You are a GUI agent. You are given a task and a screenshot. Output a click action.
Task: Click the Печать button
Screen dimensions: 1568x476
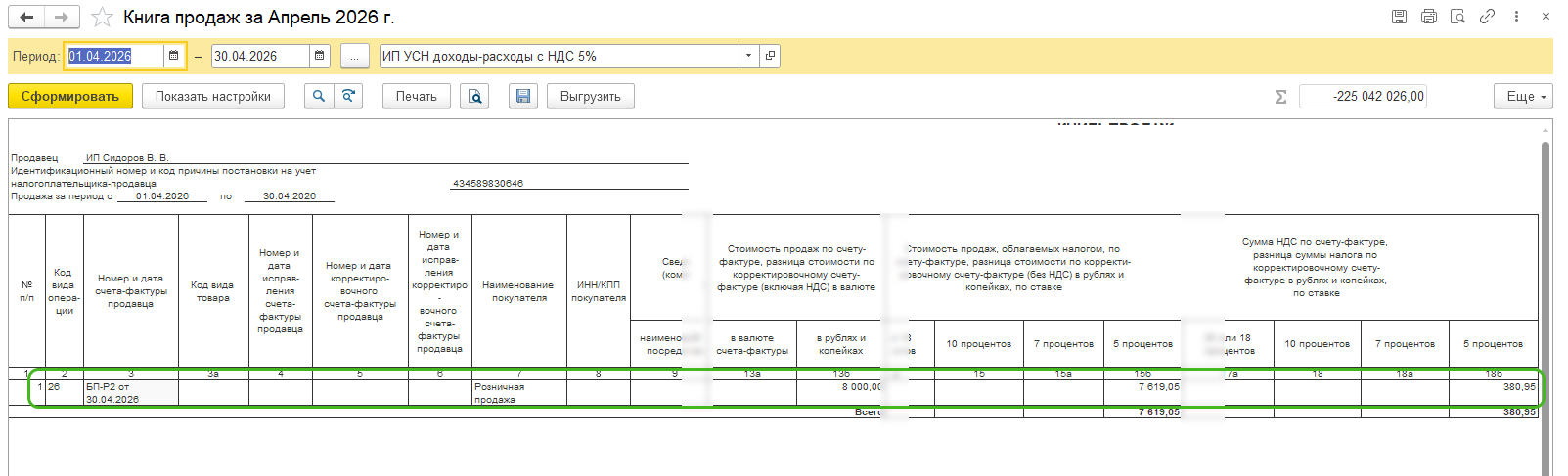[x=416, y=96]
